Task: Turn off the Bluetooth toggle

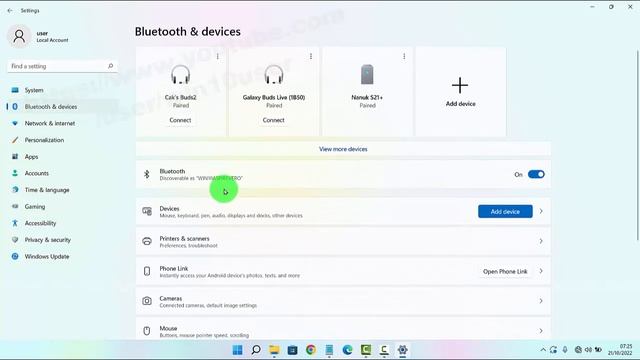Action: pyautogui.click(x=536, y=174)
